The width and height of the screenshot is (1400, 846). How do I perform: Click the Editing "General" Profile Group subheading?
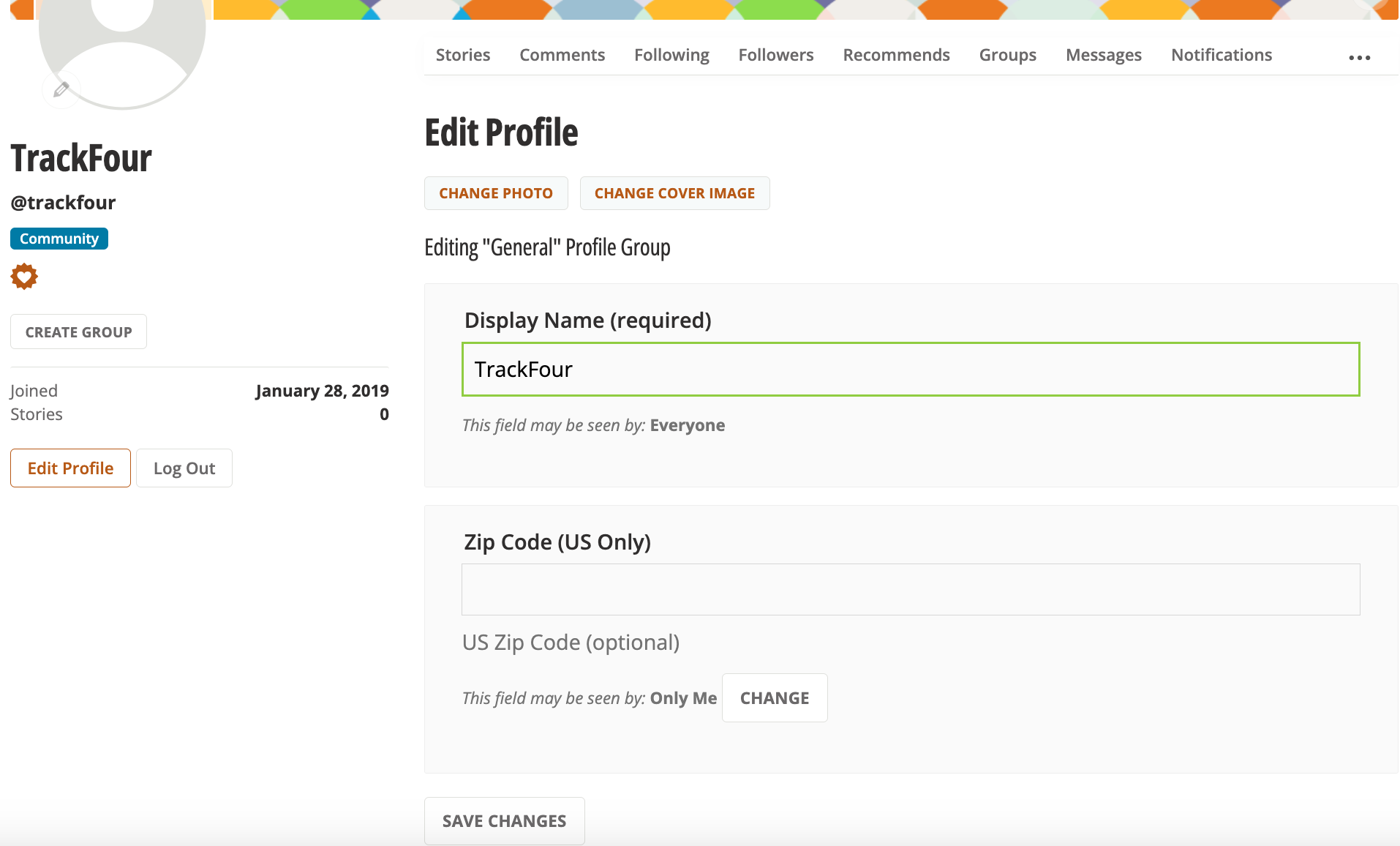coord(547,247)
